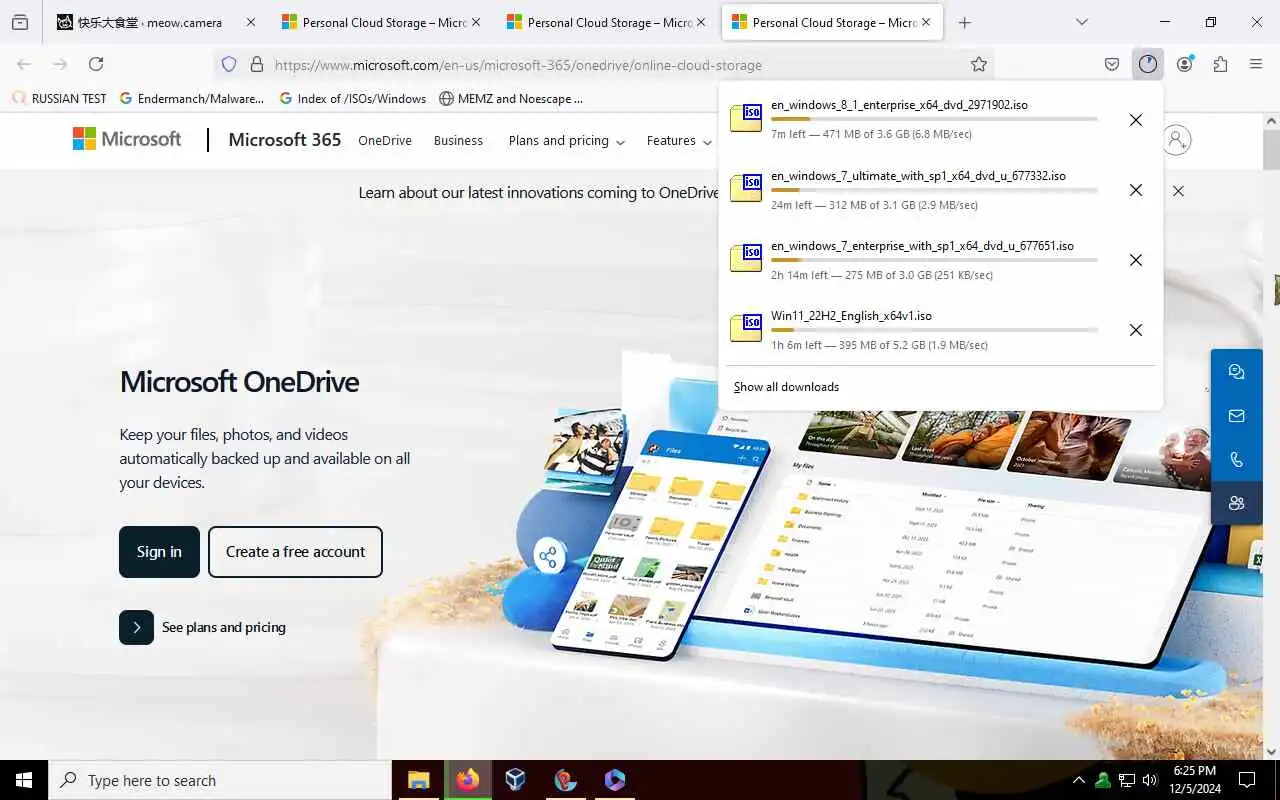Screen dimensions: 1280x800
Task: Expand the Features menu
Action: pos(677,141)
